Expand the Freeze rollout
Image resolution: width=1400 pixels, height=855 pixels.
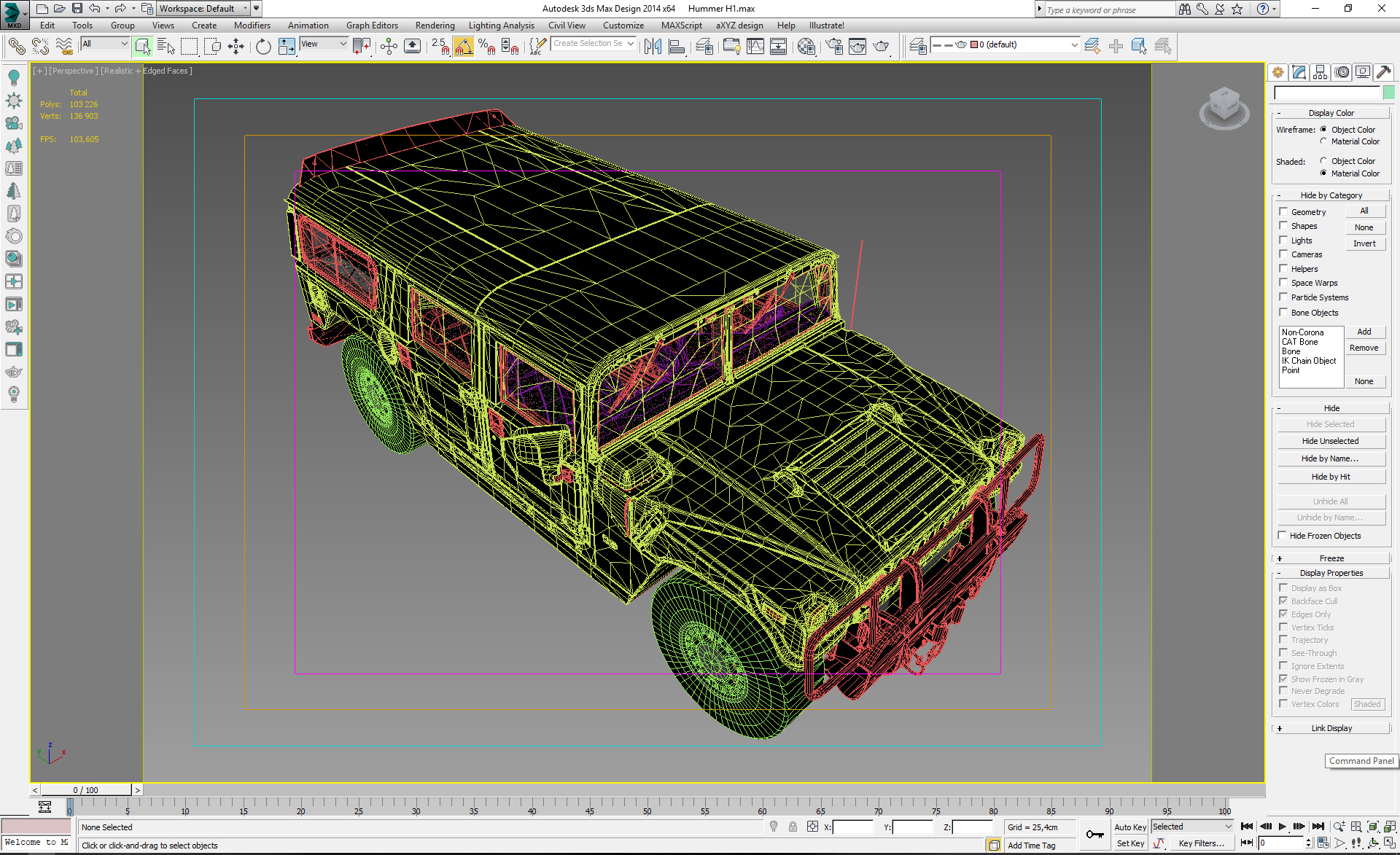[x=1331, y=558]
